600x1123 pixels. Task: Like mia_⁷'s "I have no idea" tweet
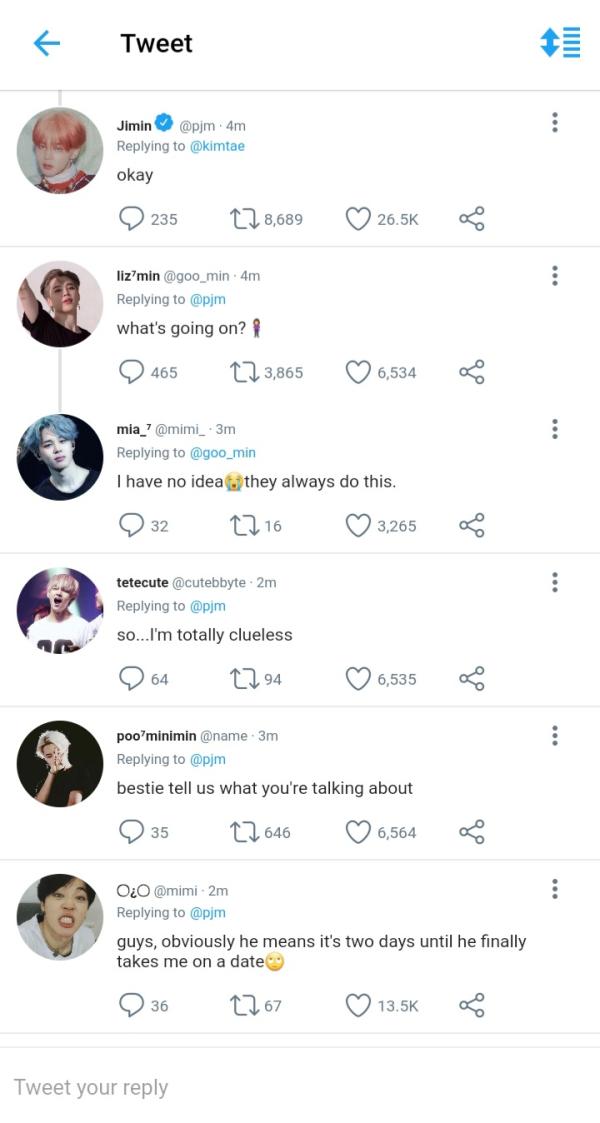[358, 526]
